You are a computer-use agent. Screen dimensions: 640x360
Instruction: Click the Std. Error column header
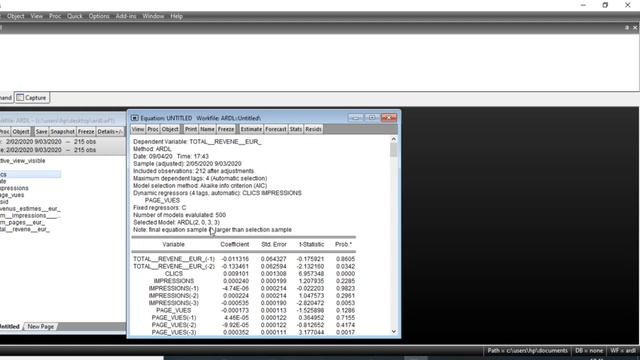tap(274, 244)
